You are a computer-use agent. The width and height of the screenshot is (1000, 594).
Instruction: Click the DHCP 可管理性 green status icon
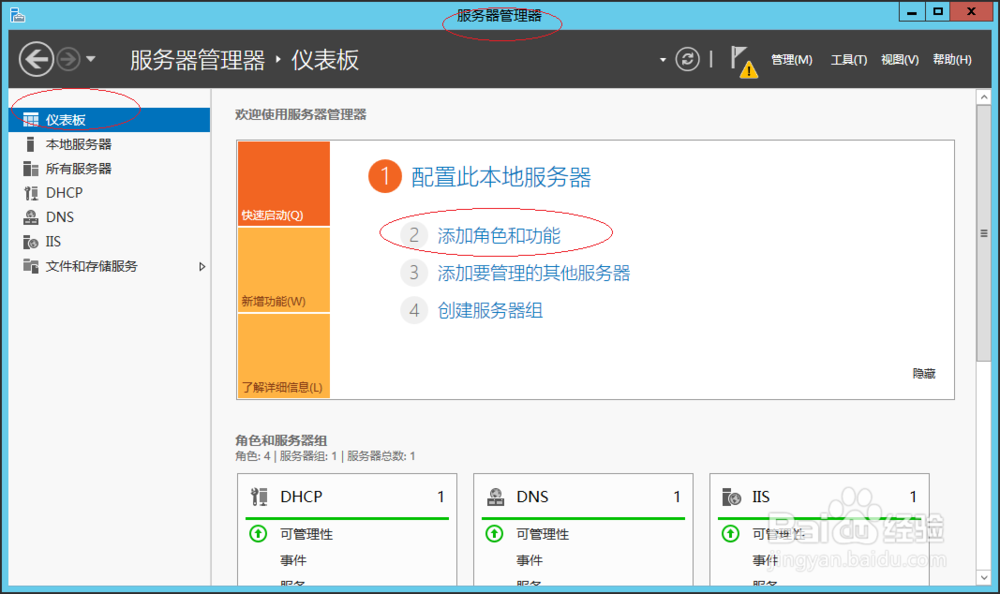click(258, 534)
